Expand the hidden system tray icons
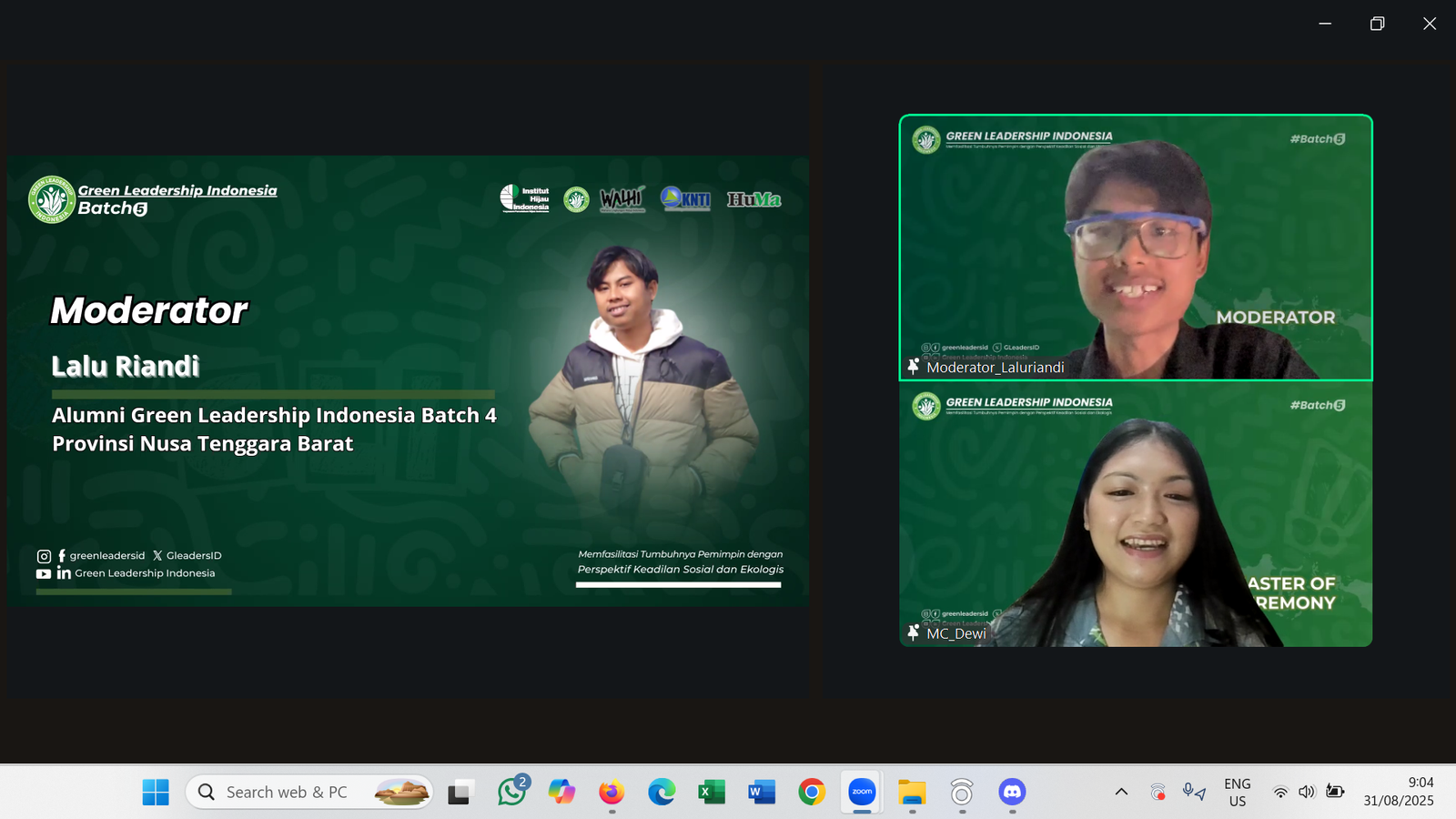Viewport: 1456px width, 819px height. (1121, 792)
